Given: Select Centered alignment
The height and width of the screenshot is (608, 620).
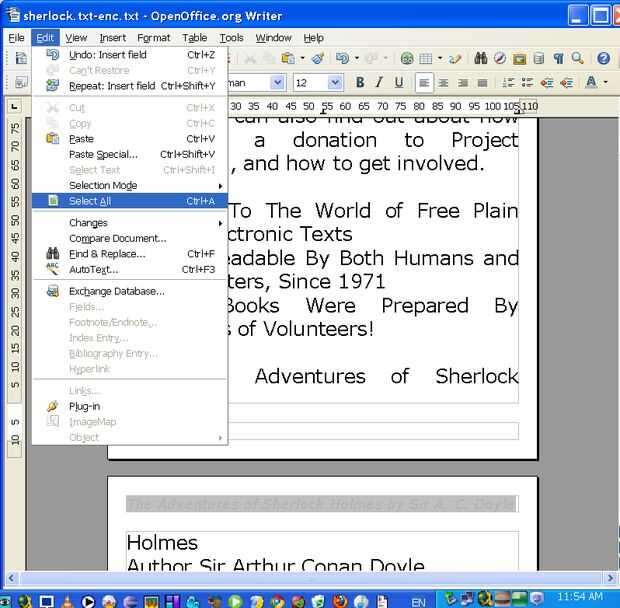Looking at the screenshot, I should coord(443,83).
